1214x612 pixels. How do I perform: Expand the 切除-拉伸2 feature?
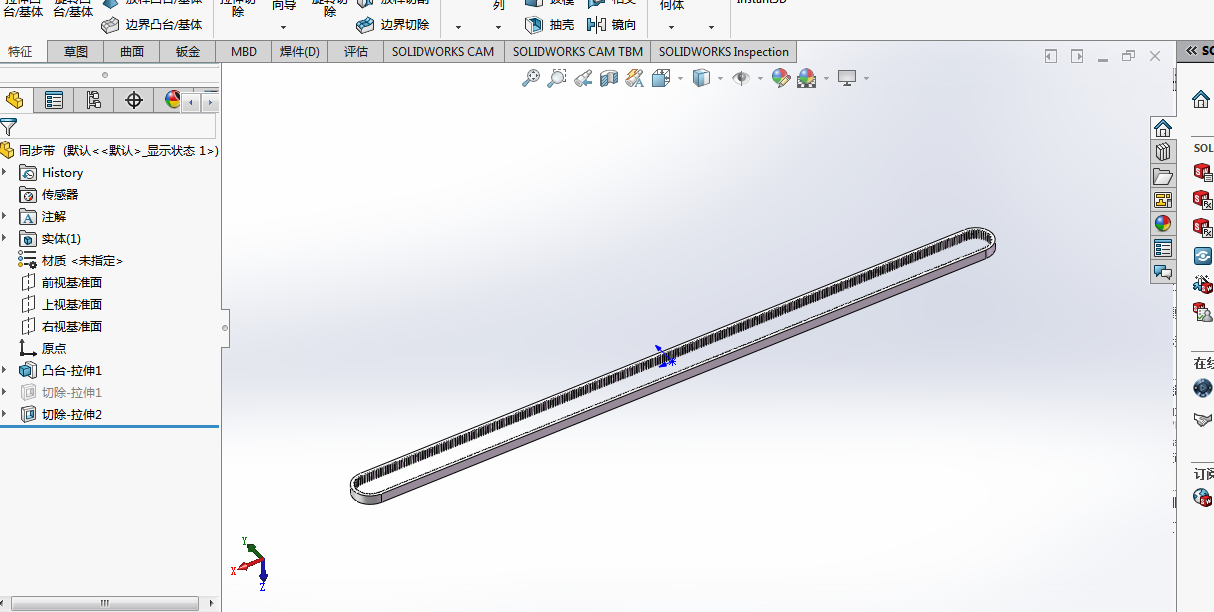pos(5,414)
